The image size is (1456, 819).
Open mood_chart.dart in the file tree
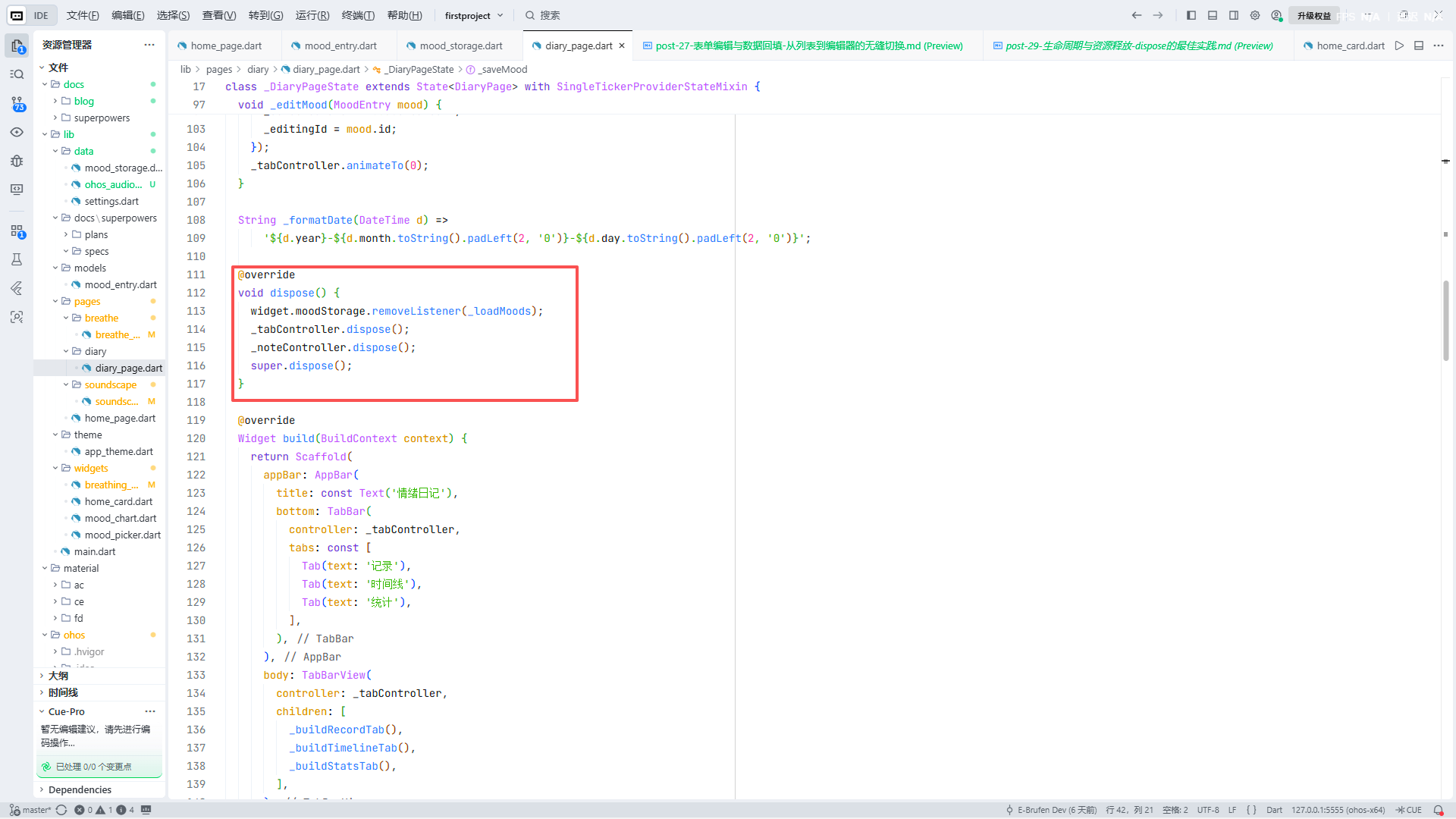[x=120, y=518]
